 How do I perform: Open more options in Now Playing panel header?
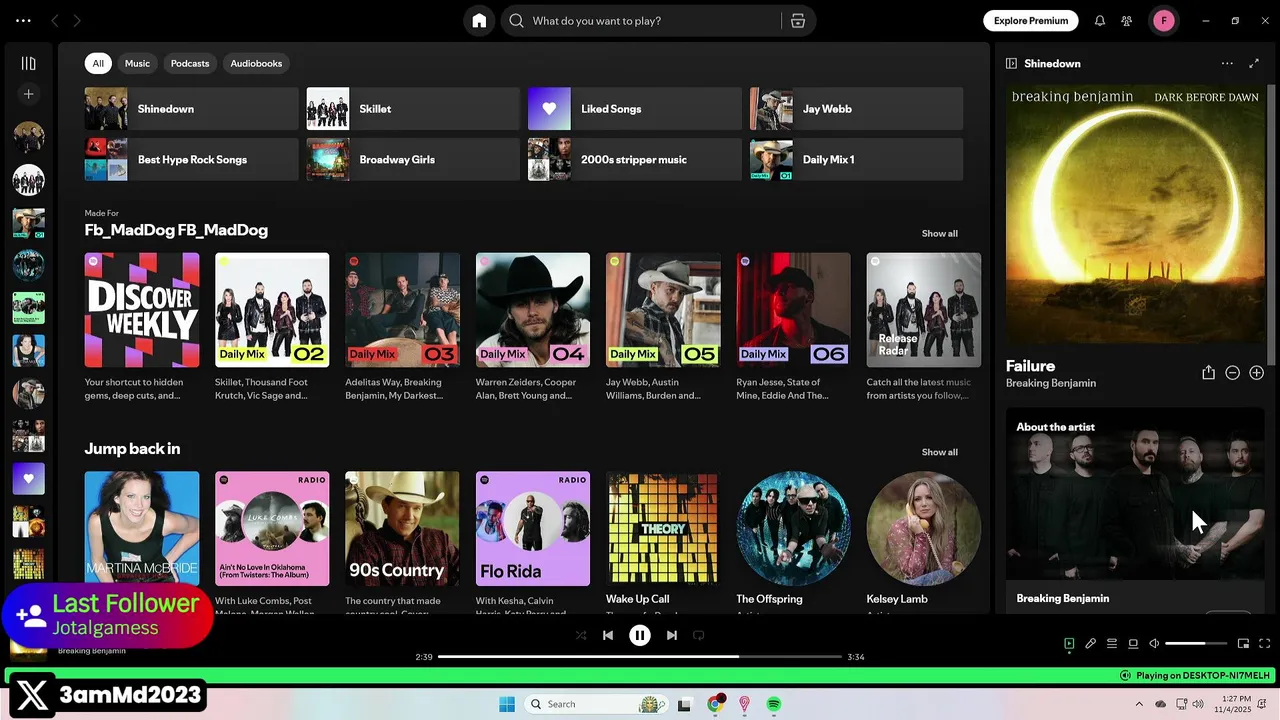coord(1227,63)
